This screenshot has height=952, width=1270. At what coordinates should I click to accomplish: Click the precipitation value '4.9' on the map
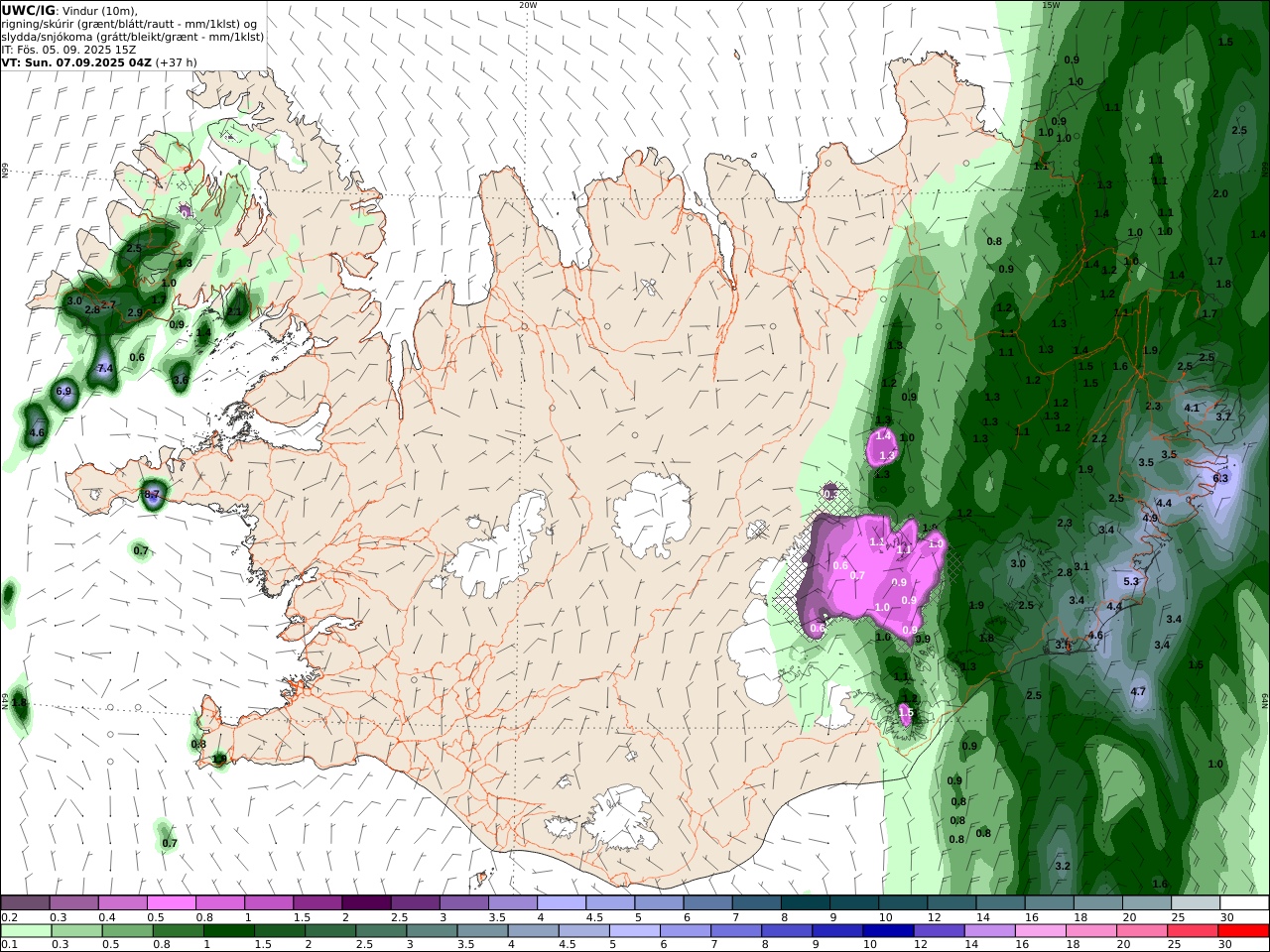click(x=1150, y=519)
